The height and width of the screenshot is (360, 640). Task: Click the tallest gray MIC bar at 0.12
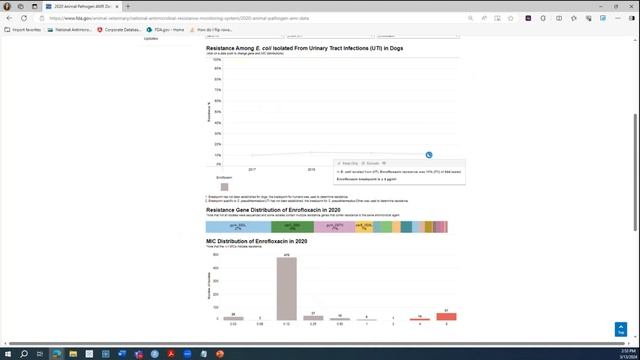[x=287, y=289]
